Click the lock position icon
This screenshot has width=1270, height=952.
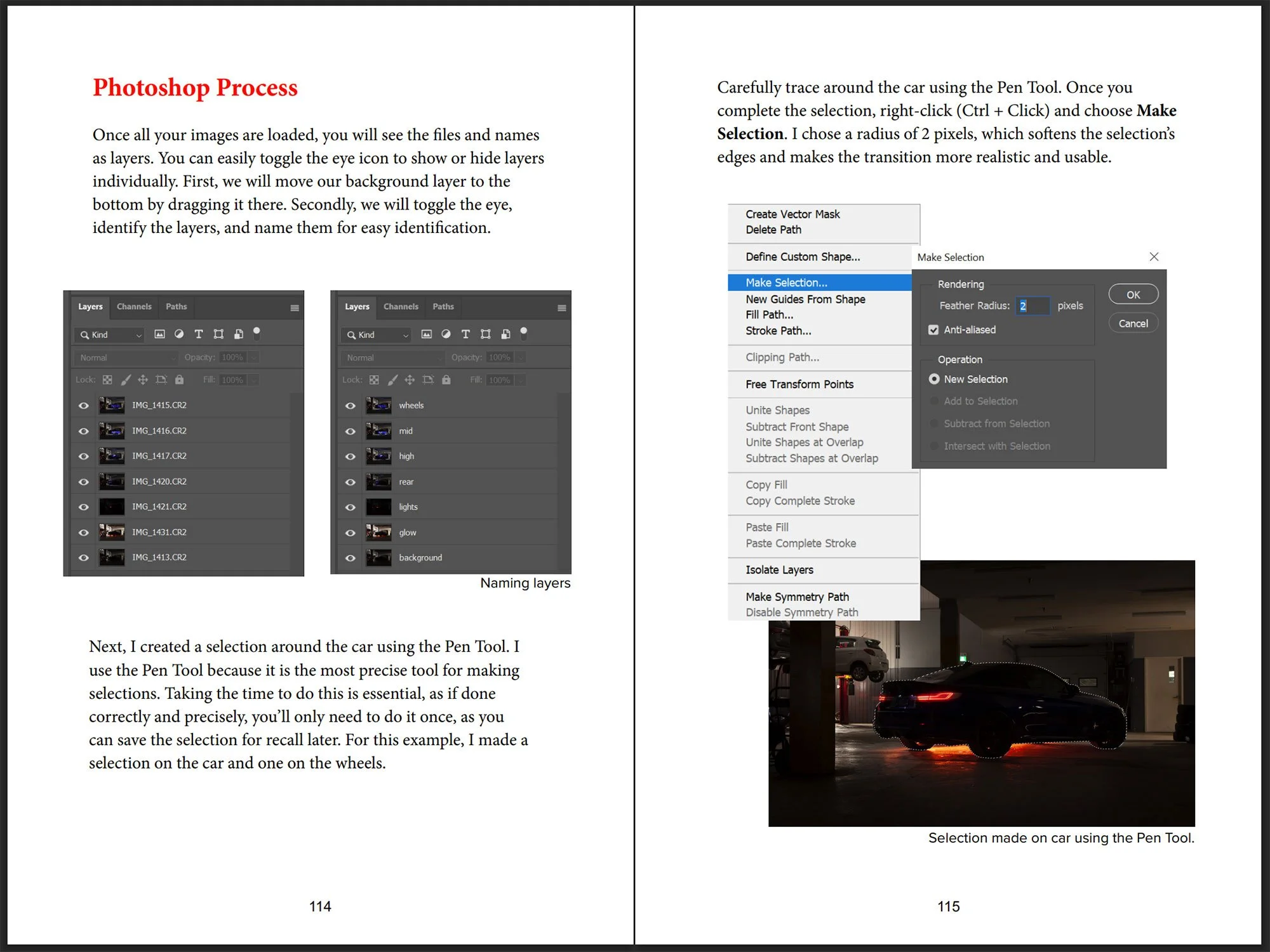pyautogui.click(x=144, y=380)
